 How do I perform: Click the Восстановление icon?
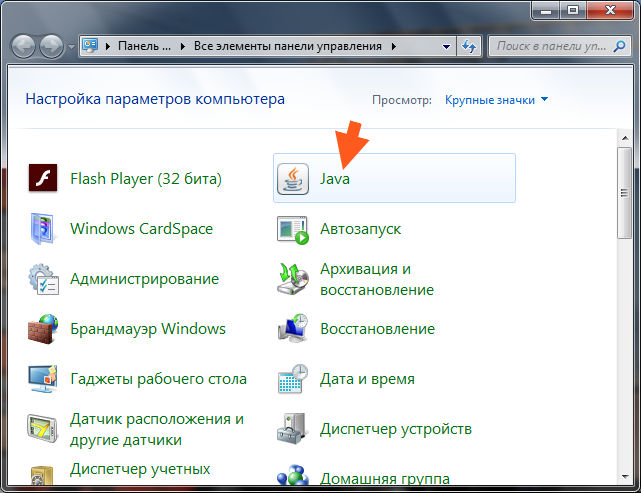pyautogui.click(x=293, y=329)
